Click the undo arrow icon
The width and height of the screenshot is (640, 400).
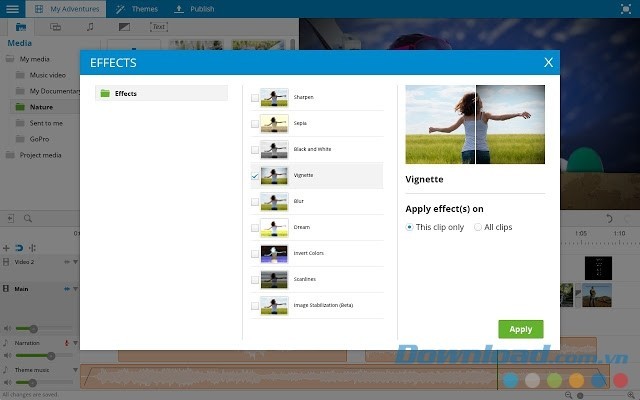[x=609, y=218]
